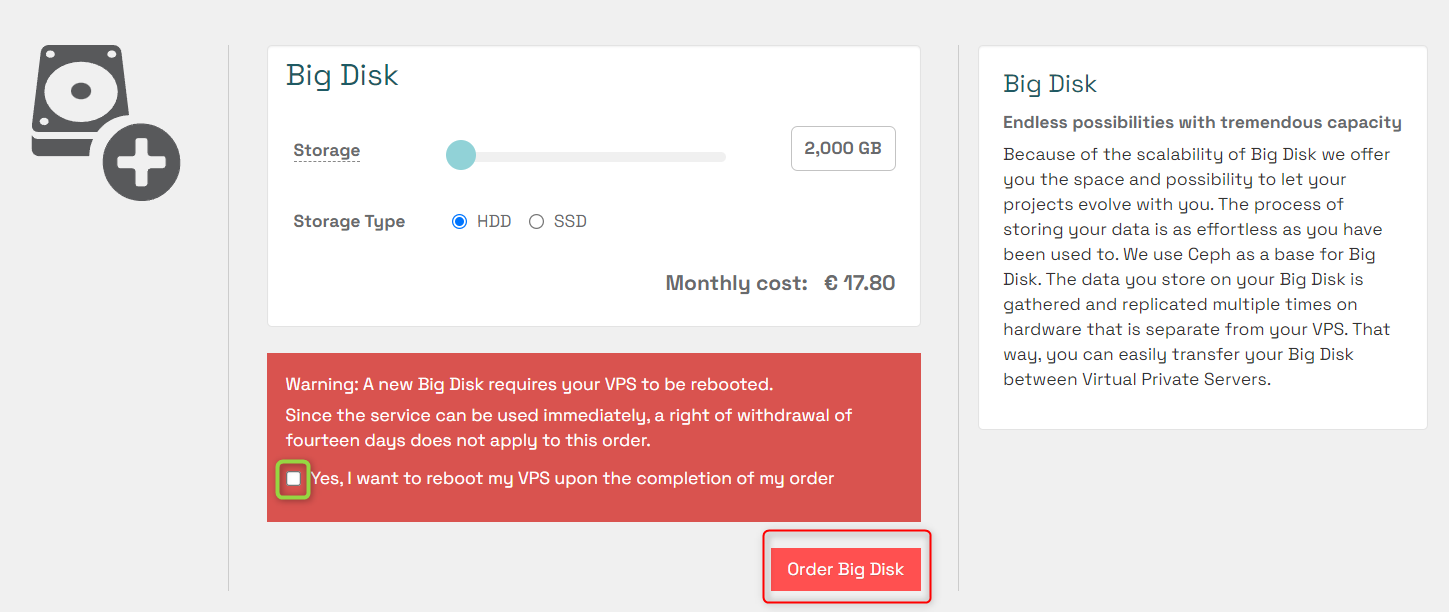Click the Big Disk heading in the order card

[x=342, y=76]
